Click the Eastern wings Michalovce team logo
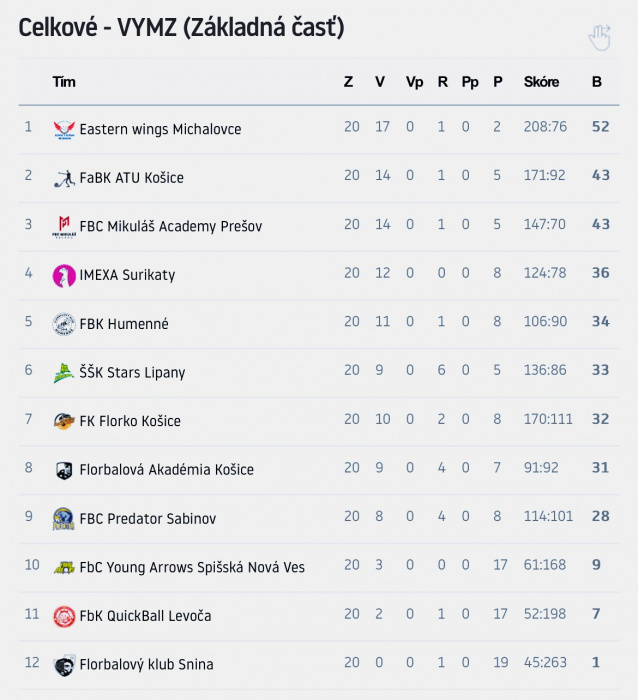The image size is (638, 700). click(x=64, y=130)
